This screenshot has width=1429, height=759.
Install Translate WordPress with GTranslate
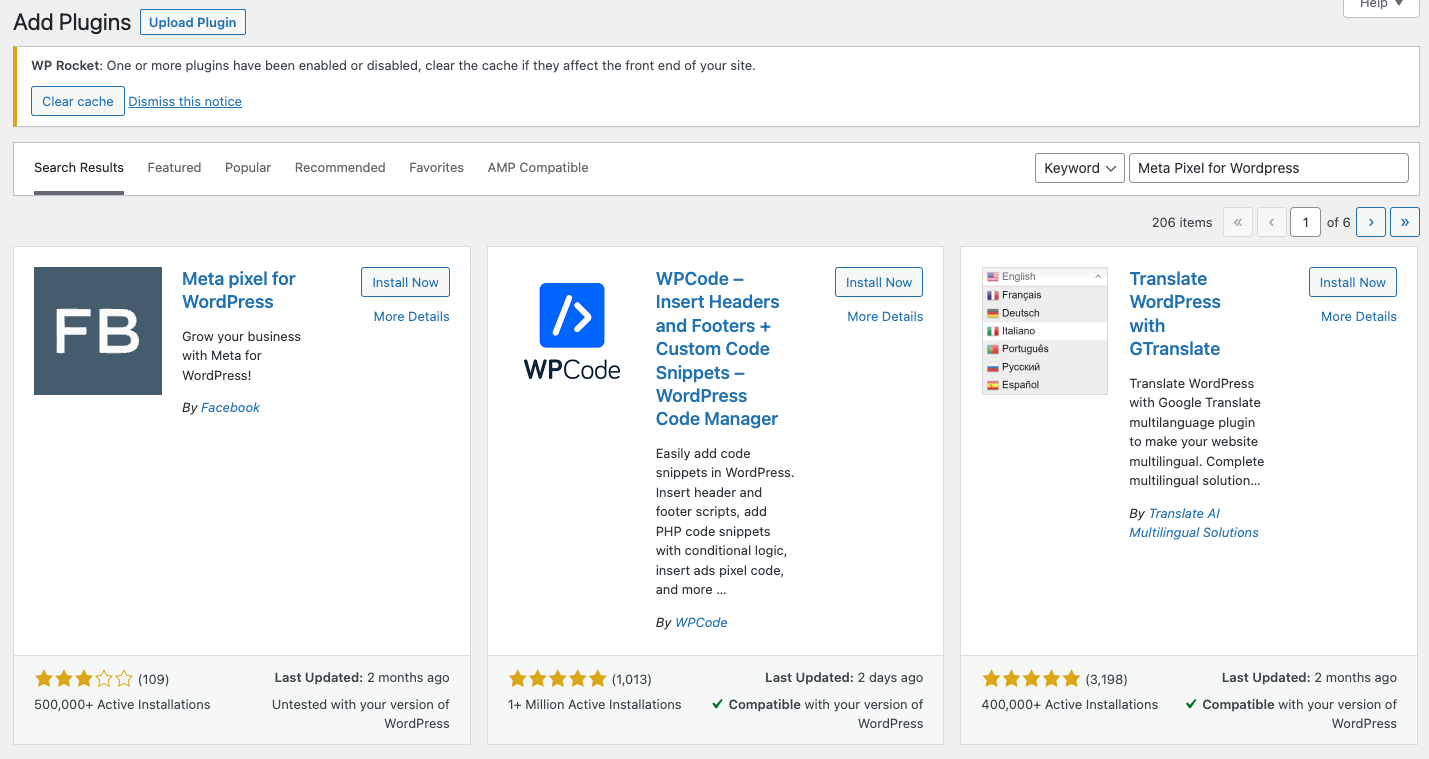pyautogui.click(x=1352, y=283)
